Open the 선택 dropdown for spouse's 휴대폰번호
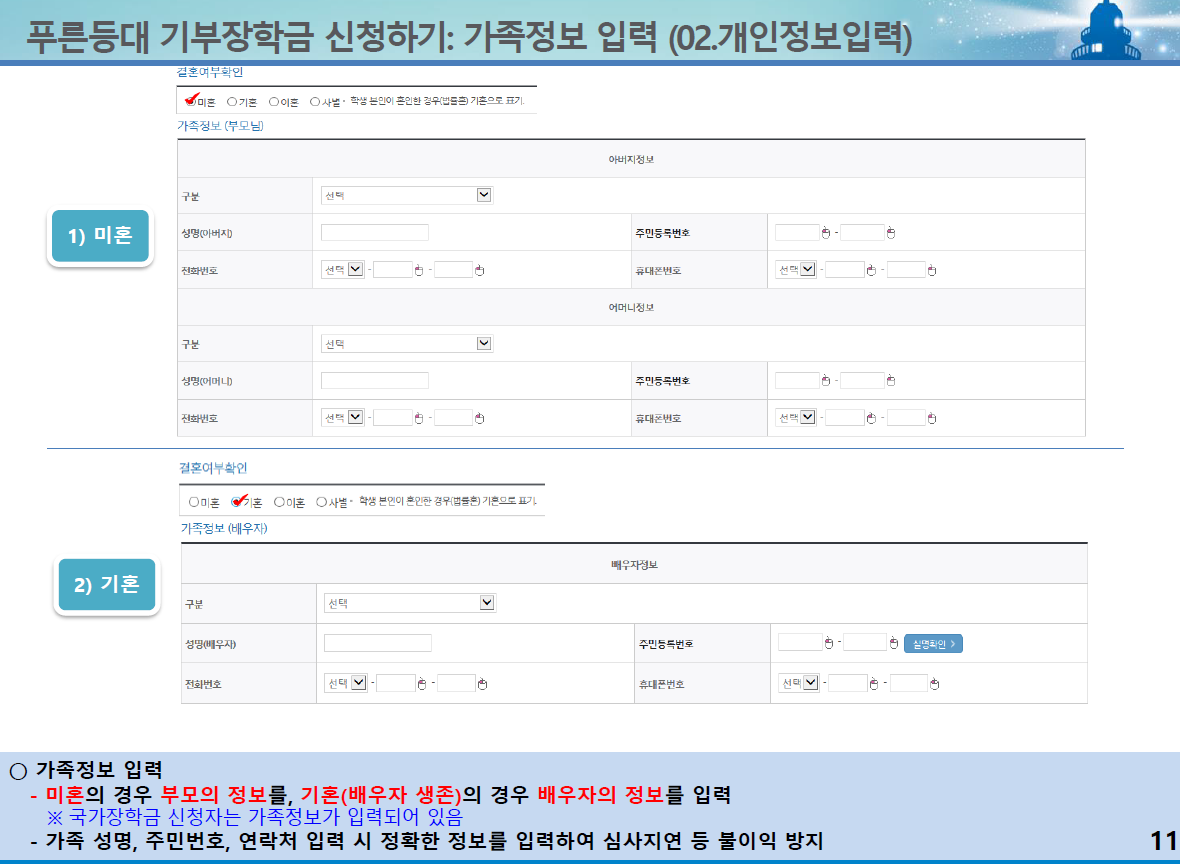This screenshot has width=1180, height=864. click(798, 683)
